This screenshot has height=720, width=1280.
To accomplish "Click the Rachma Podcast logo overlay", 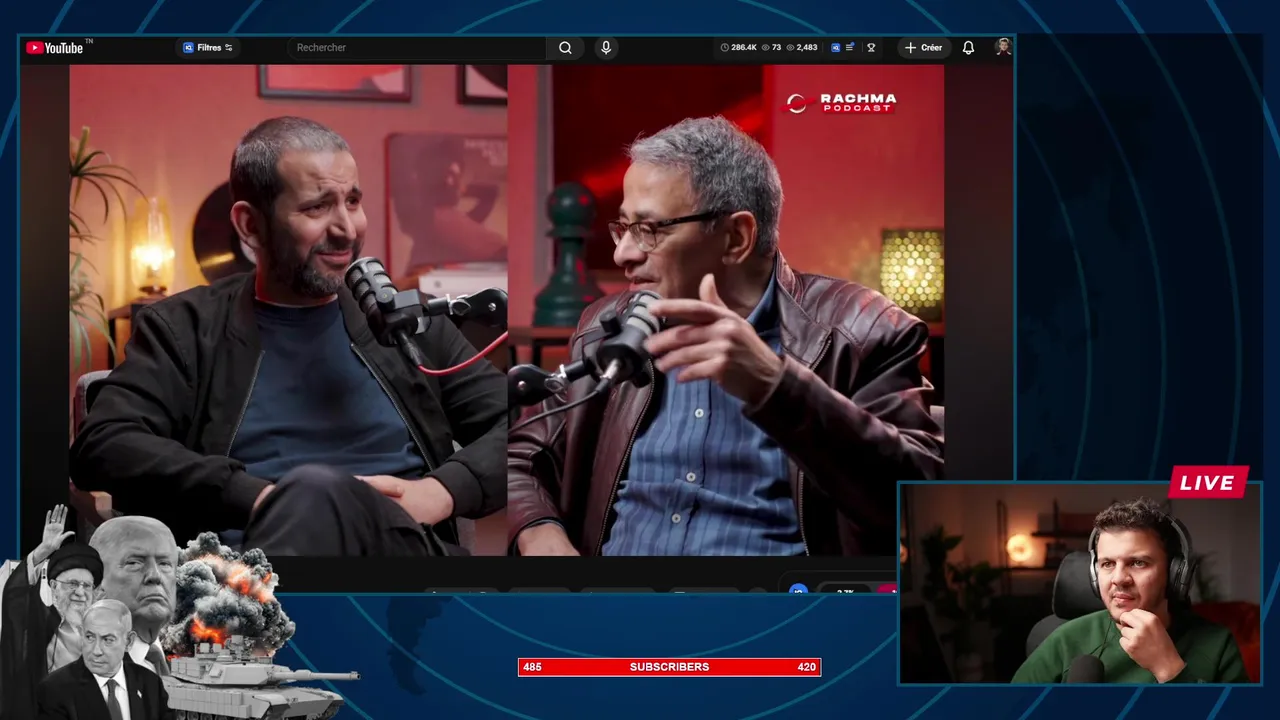I will click(841, 102).
